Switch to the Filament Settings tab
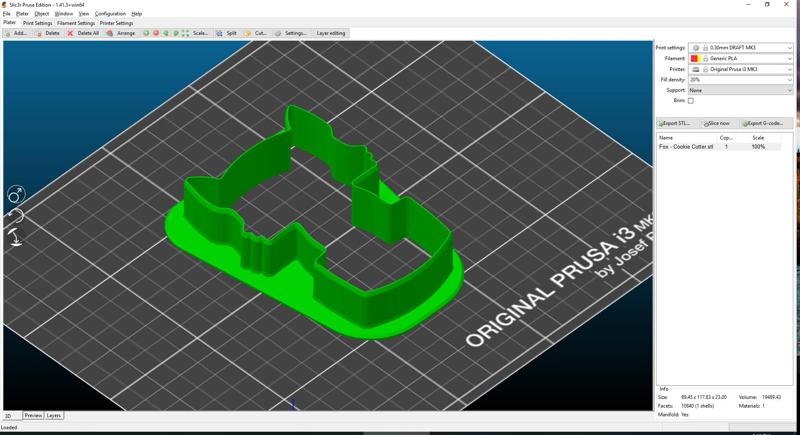Image resolution: width=800 pixels, height=435 pixels. pyautogui.click(x=76, y=23)
